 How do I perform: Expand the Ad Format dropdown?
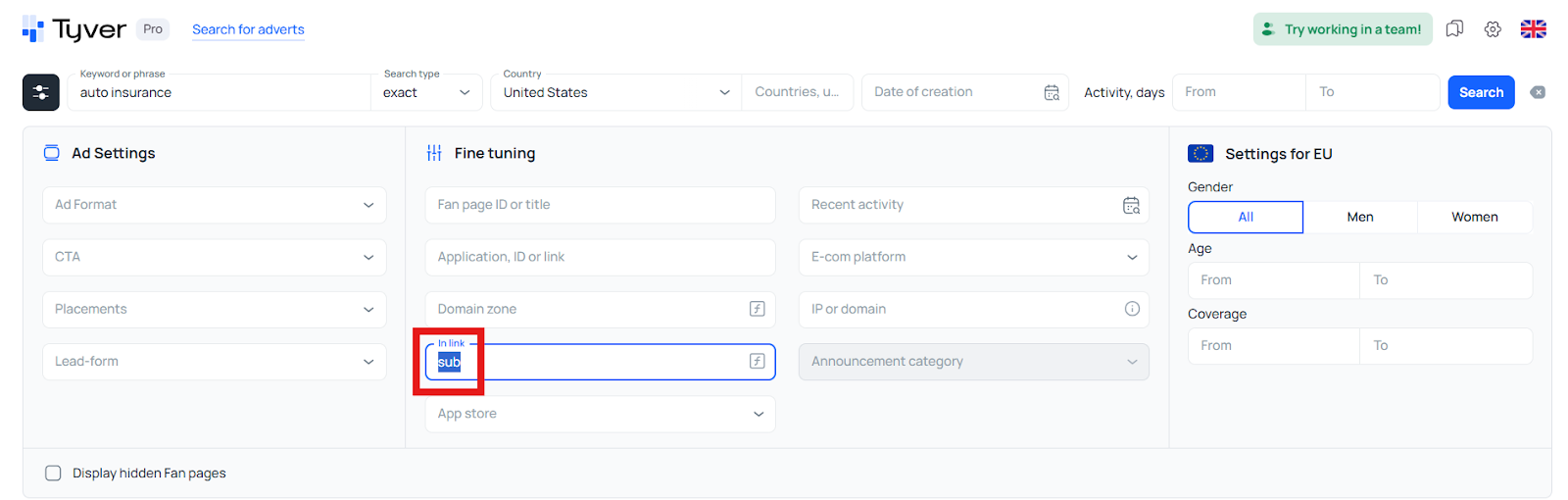point(214,205)
